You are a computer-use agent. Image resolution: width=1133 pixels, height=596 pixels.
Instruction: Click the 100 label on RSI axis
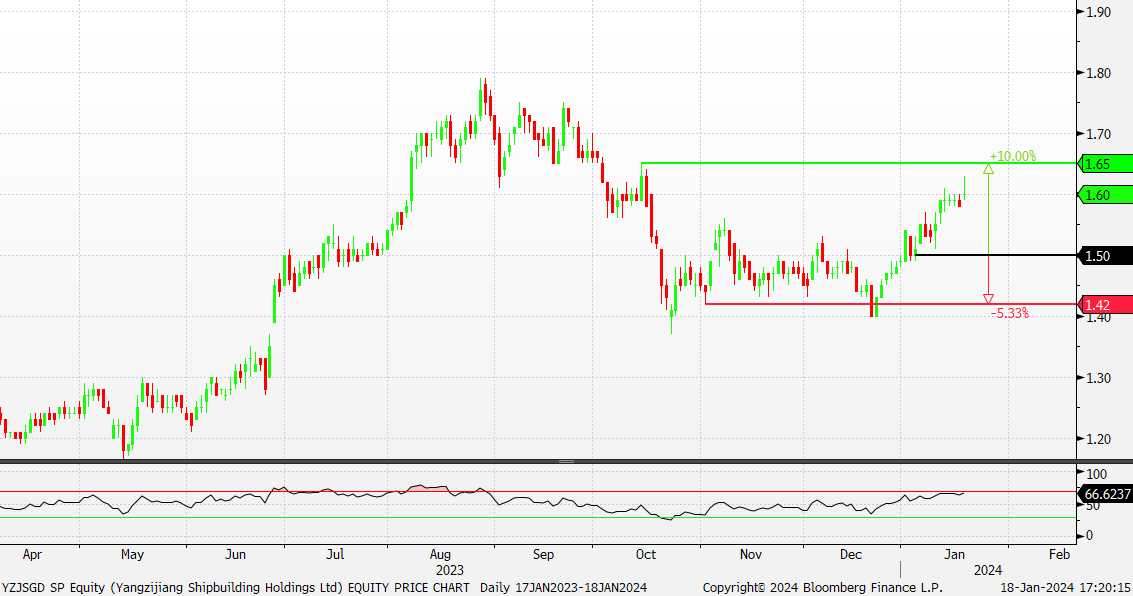(1096, 474)
